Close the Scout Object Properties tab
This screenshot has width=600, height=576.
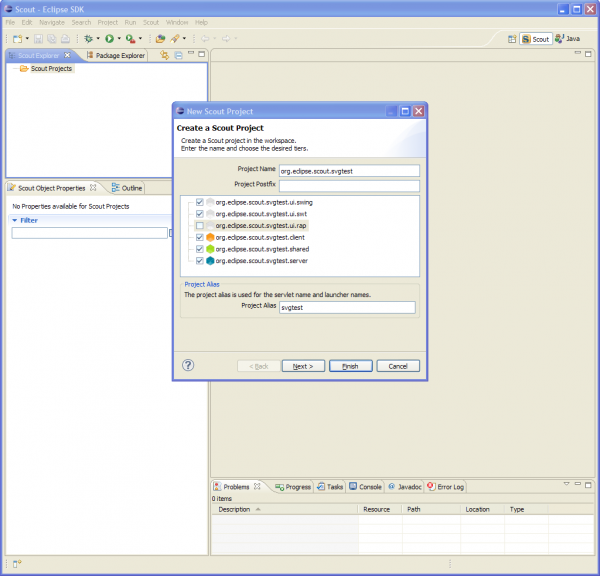(93, 188)
